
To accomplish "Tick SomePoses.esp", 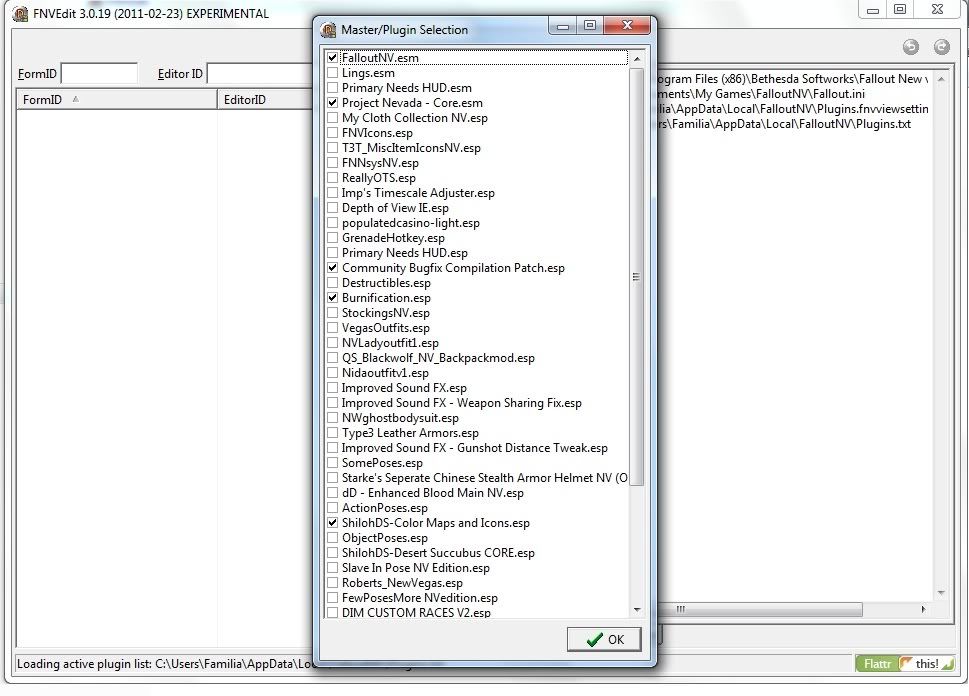I will pos(332,462).
